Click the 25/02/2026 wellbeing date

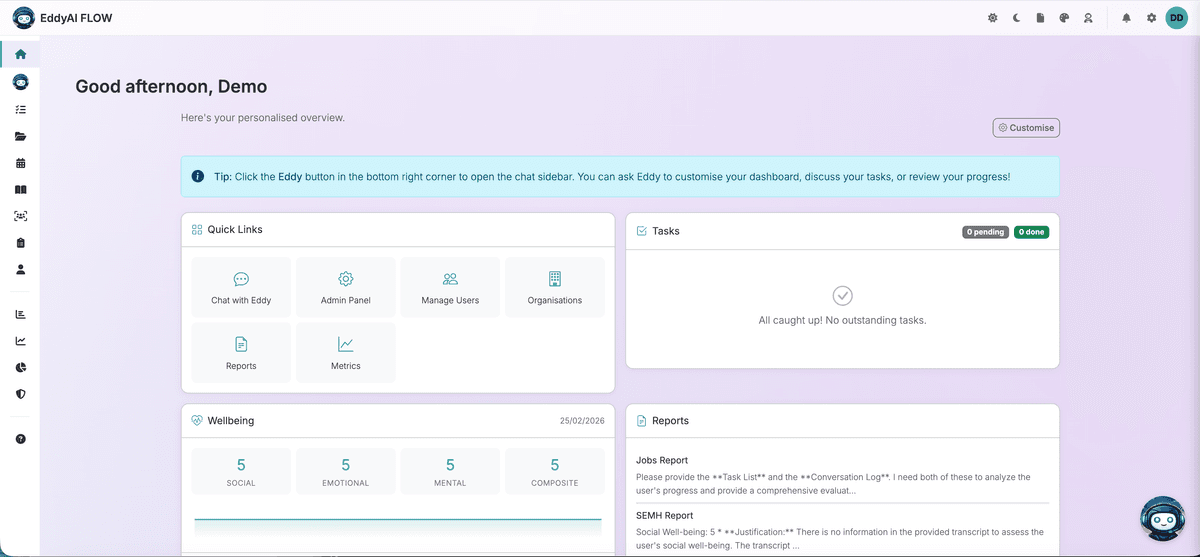coord(582,421)
